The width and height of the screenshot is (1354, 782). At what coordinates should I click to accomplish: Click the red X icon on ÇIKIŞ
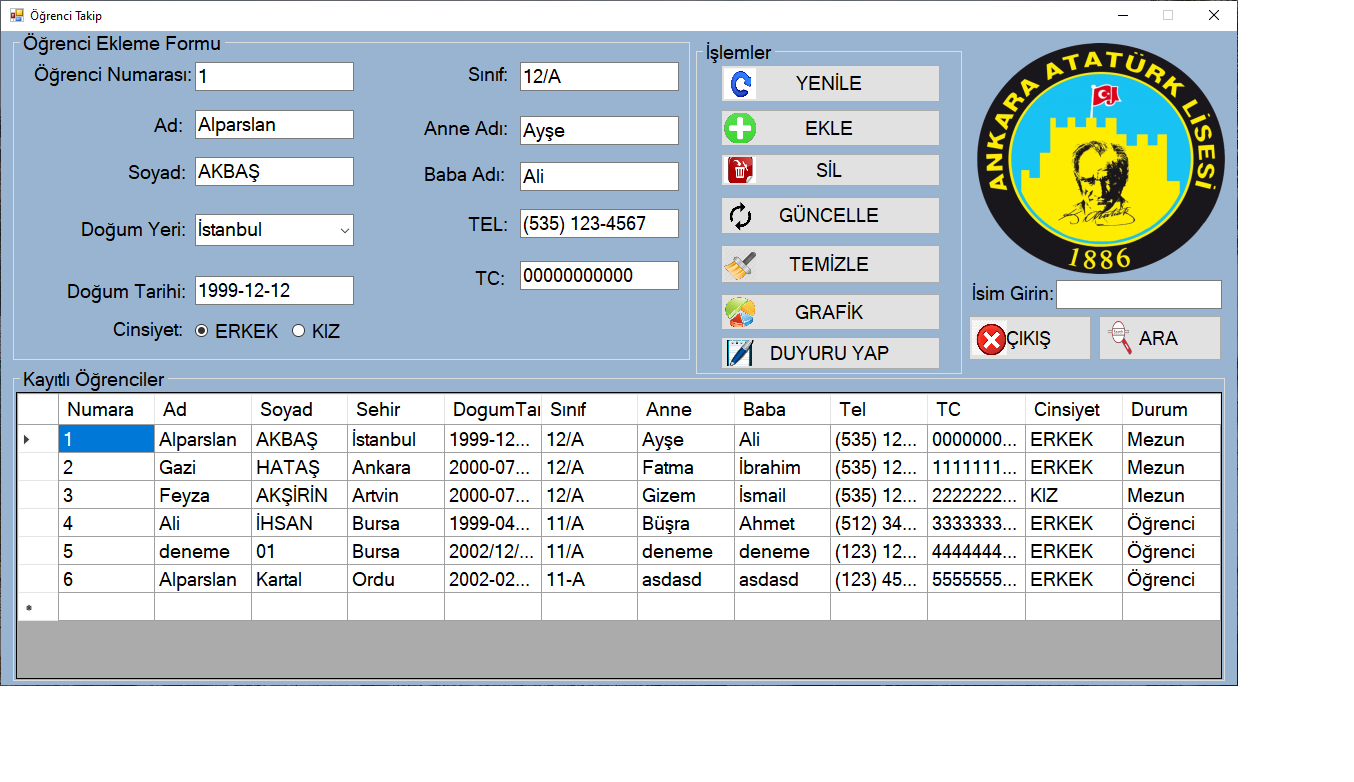(990, 339)
